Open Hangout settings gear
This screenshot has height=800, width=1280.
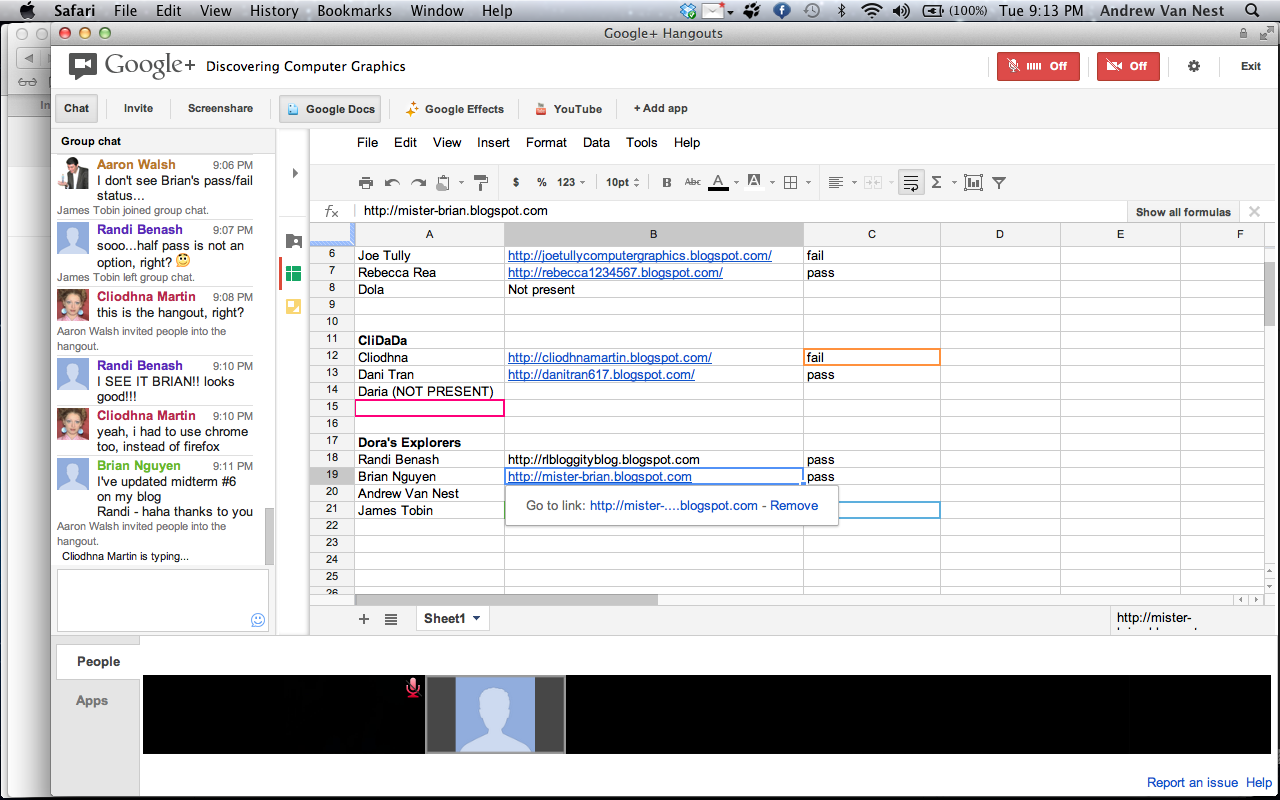coord(1193,66)
